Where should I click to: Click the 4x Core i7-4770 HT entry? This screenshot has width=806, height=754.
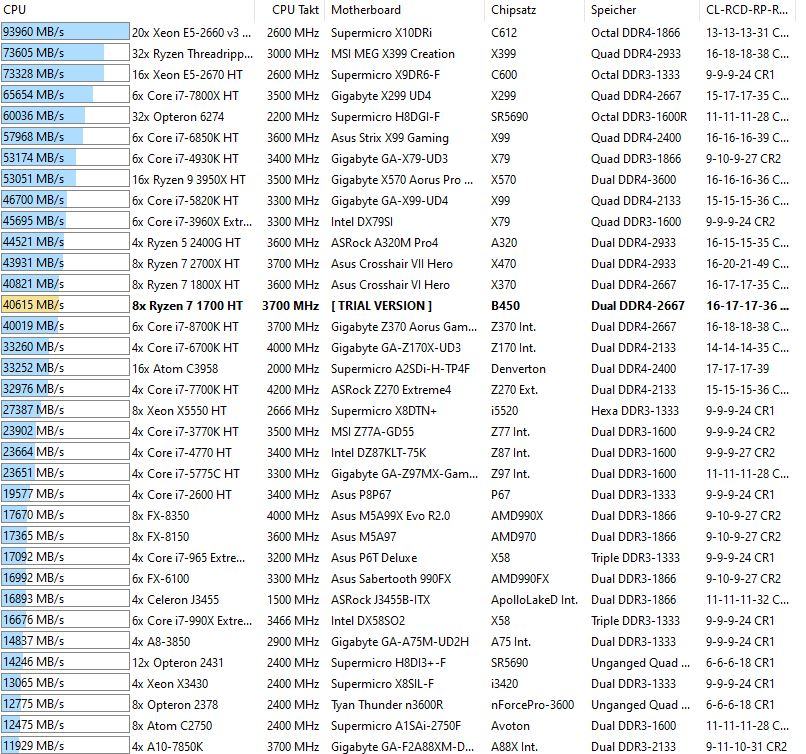tap(181, 453)
